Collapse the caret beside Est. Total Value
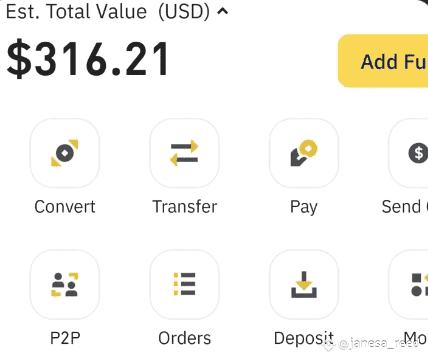 click(x=223, y=12)
